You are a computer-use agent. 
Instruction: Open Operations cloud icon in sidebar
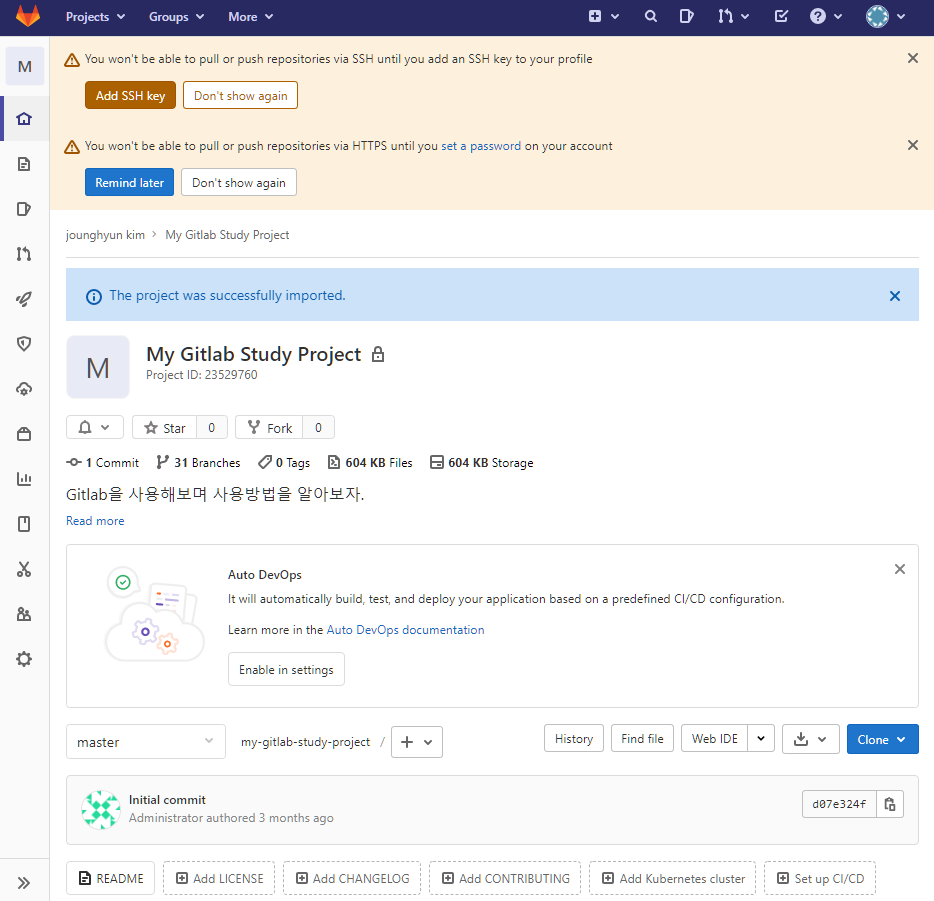(24, 389)
